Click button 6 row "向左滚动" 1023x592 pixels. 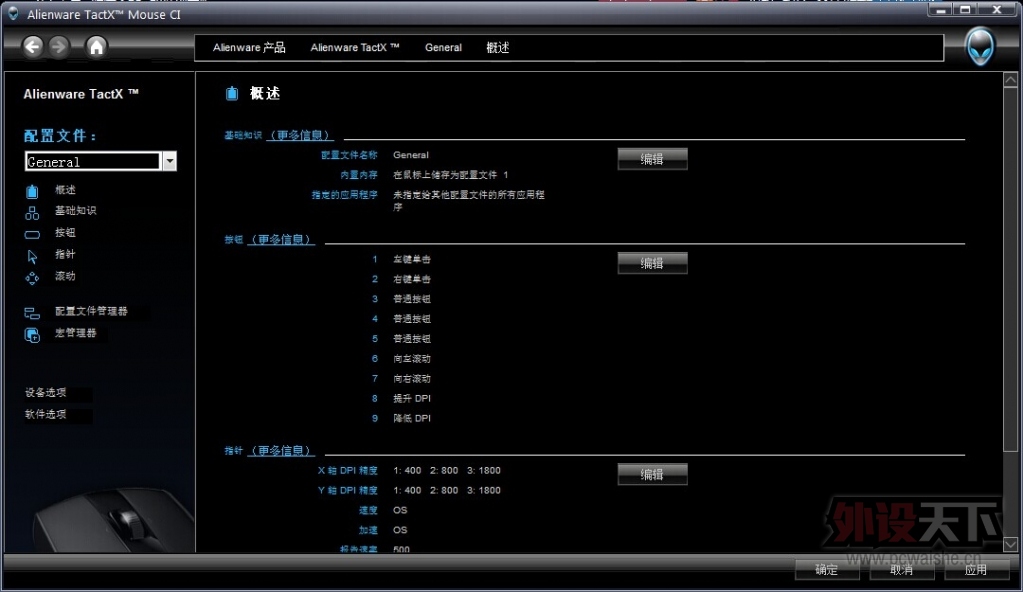click(x=412, y=358)
